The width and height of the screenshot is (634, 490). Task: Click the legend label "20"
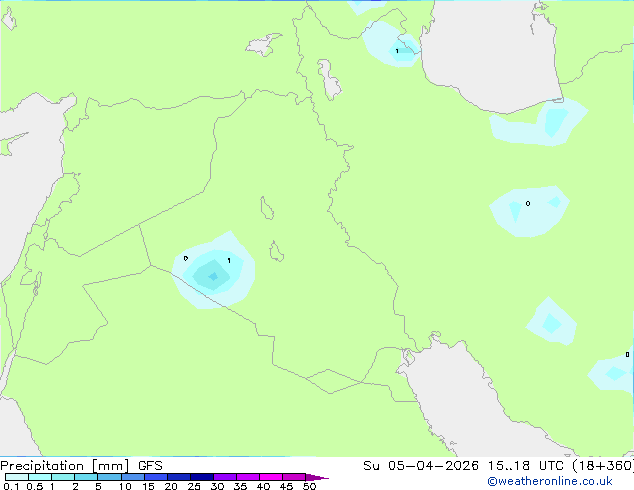pos(171,486)
